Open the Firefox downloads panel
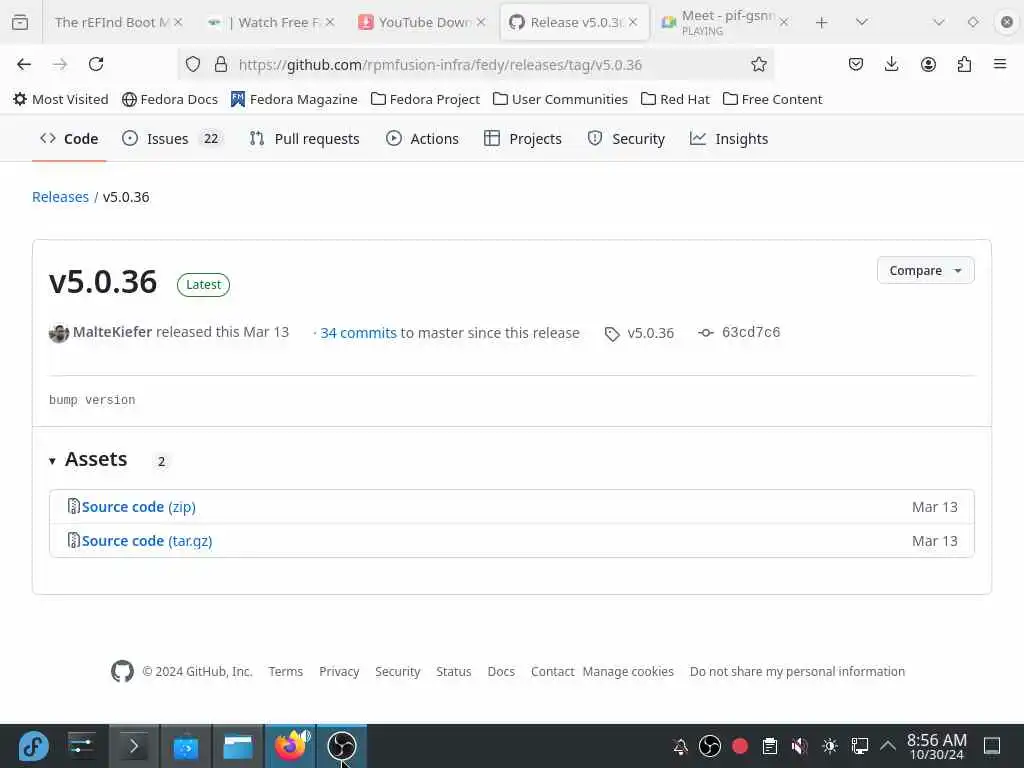Viewport: 1024px width, 768px height. (891, 64)
